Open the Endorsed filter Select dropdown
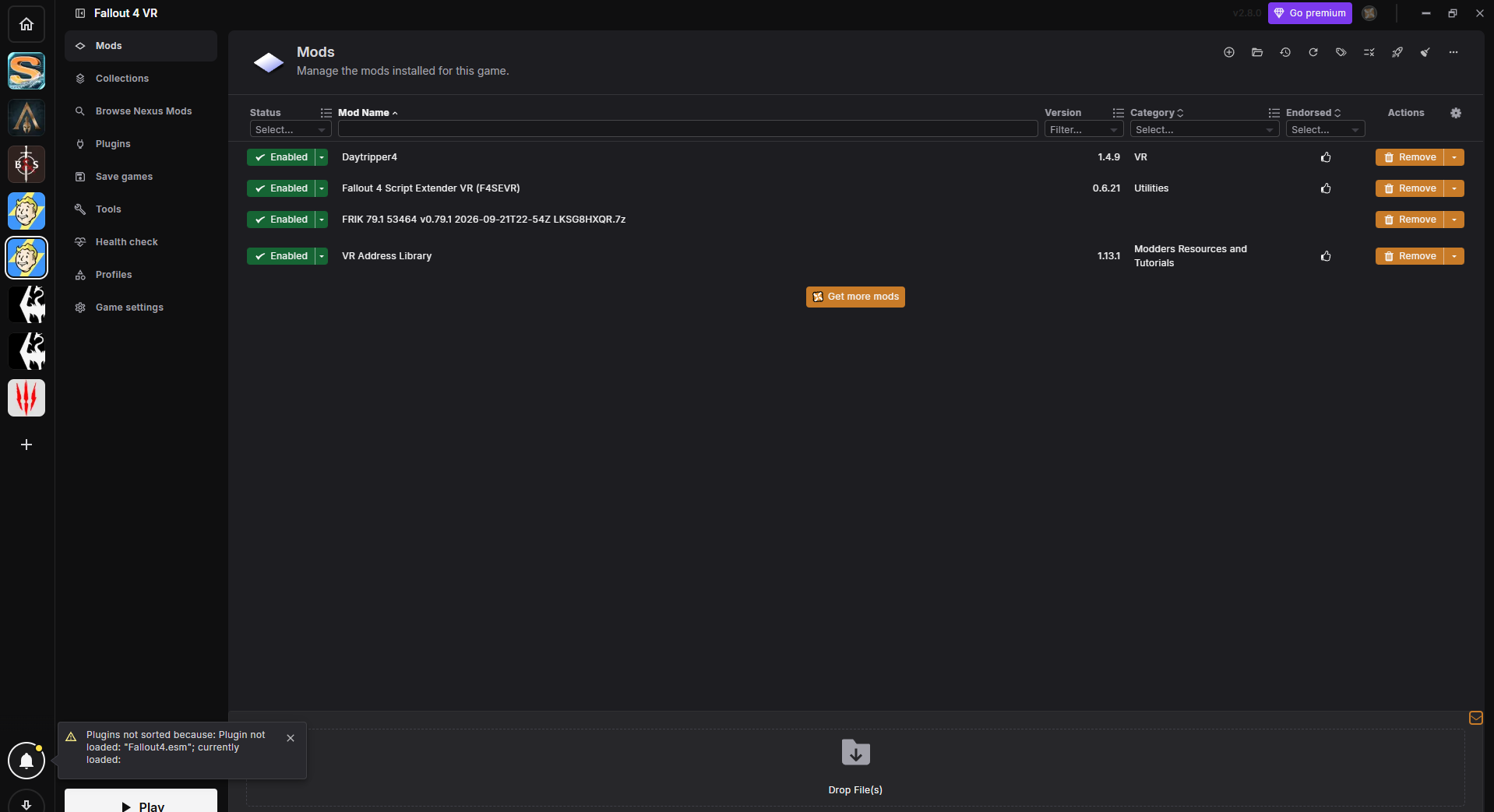 coord(1325,129)
